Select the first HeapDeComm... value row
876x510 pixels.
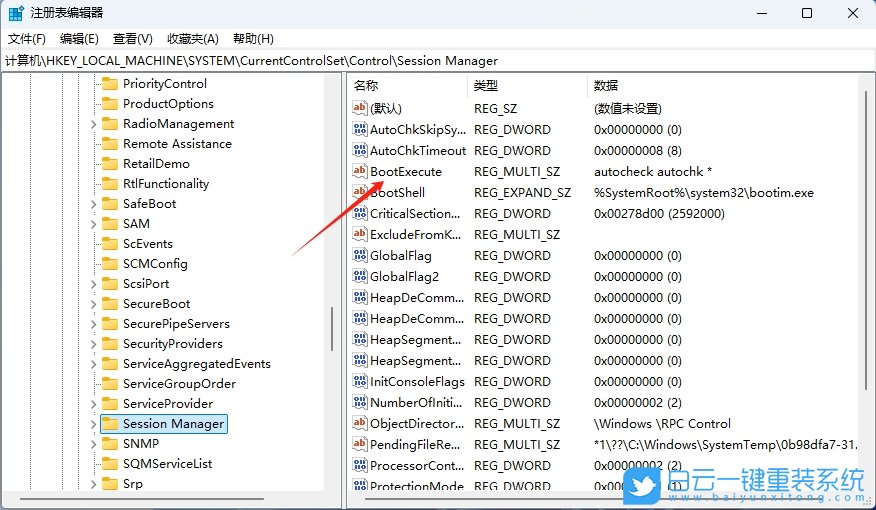(604, 297)
